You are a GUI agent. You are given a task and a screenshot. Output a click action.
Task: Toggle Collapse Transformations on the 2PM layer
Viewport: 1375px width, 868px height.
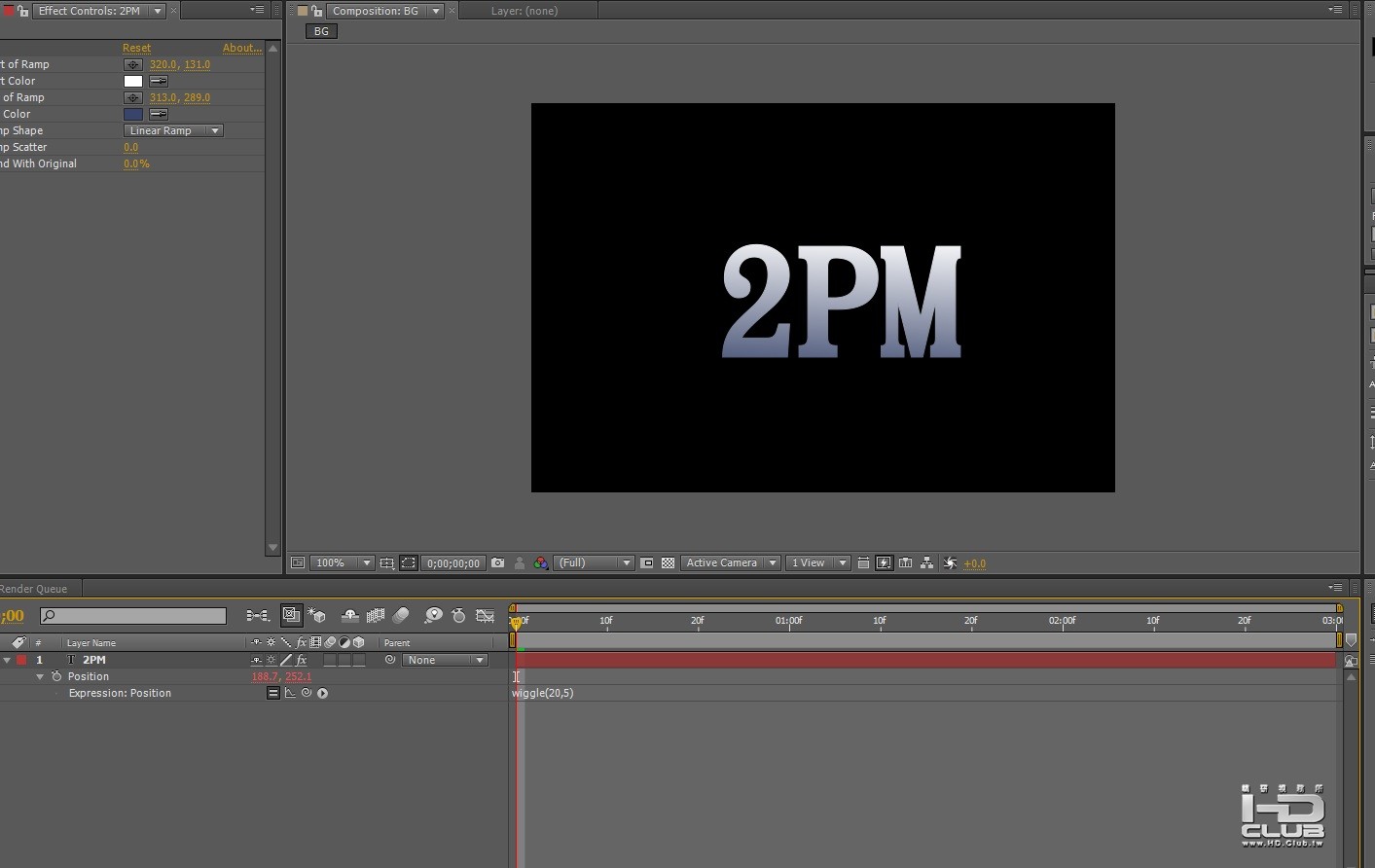pyautogui.click(x=271, y=661)
